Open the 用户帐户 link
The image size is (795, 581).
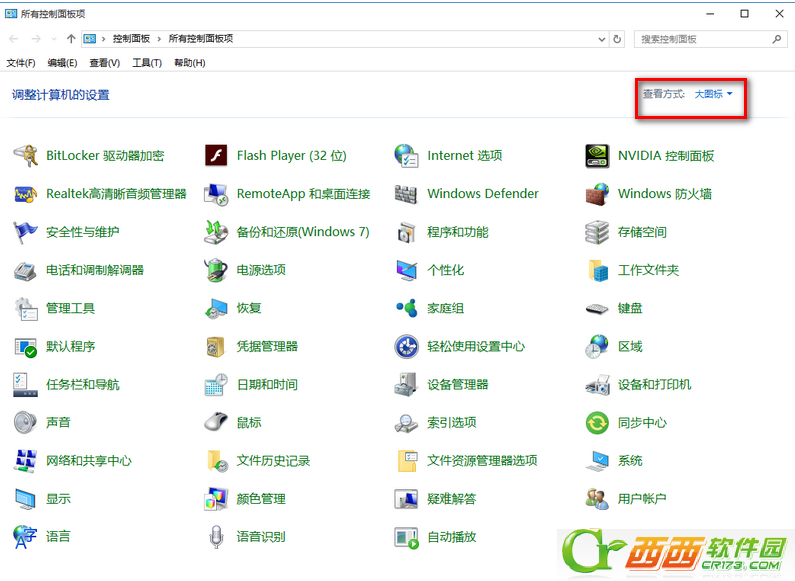pyautogui.click(x=642, y=499)
